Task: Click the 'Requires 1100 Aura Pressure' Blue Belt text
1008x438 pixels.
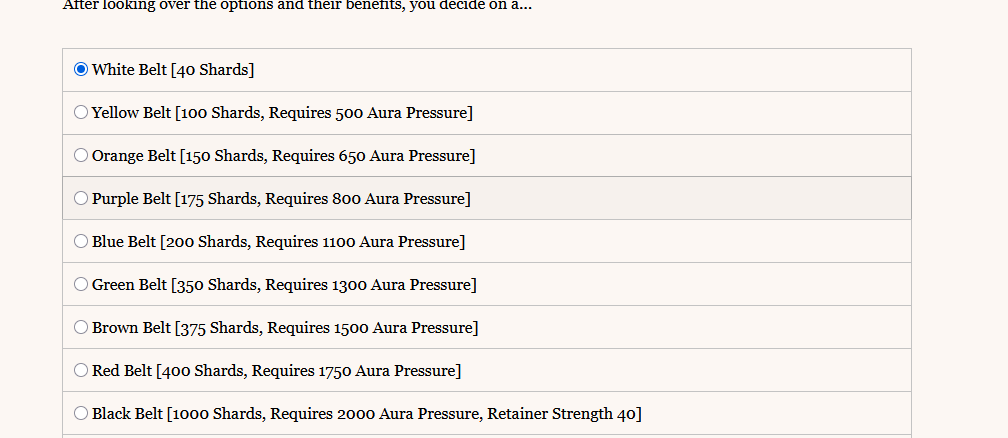Action: pos(360,242)
